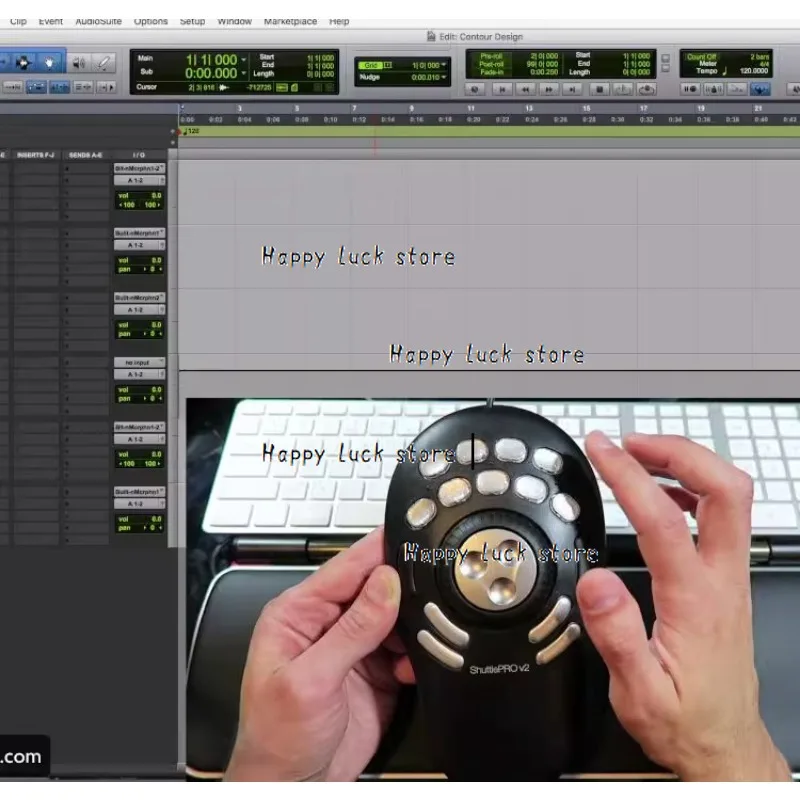This screenshot has width=800, height=800.
Task: Click the Stop transport button
Action: (599, 89)
